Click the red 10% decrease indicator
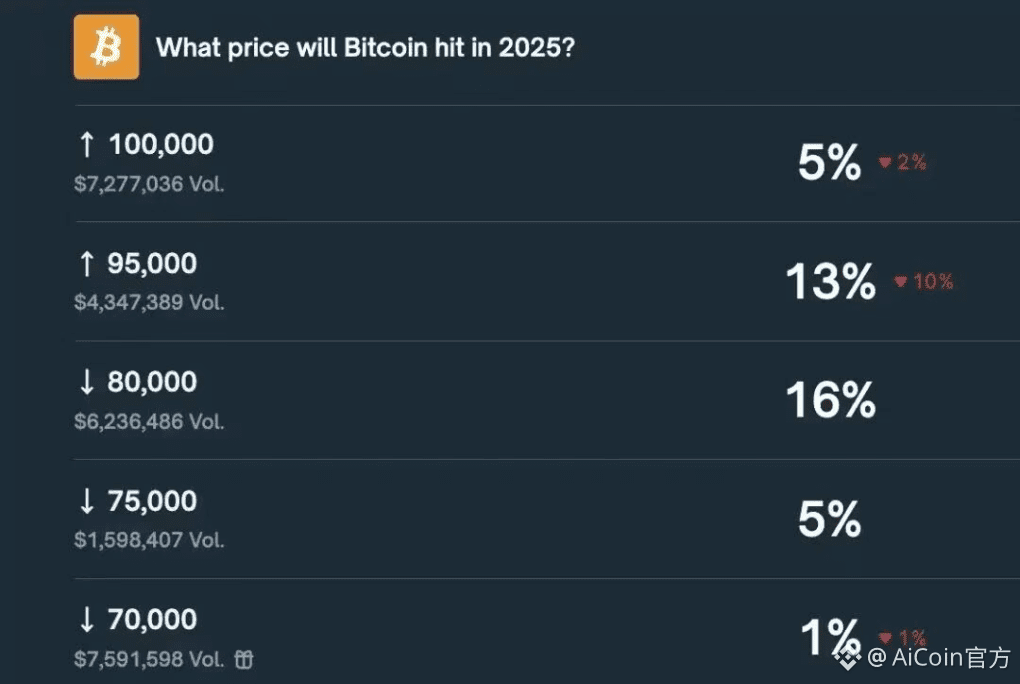Viewport: 1020px width, 684px height. (x=924, y=282)
